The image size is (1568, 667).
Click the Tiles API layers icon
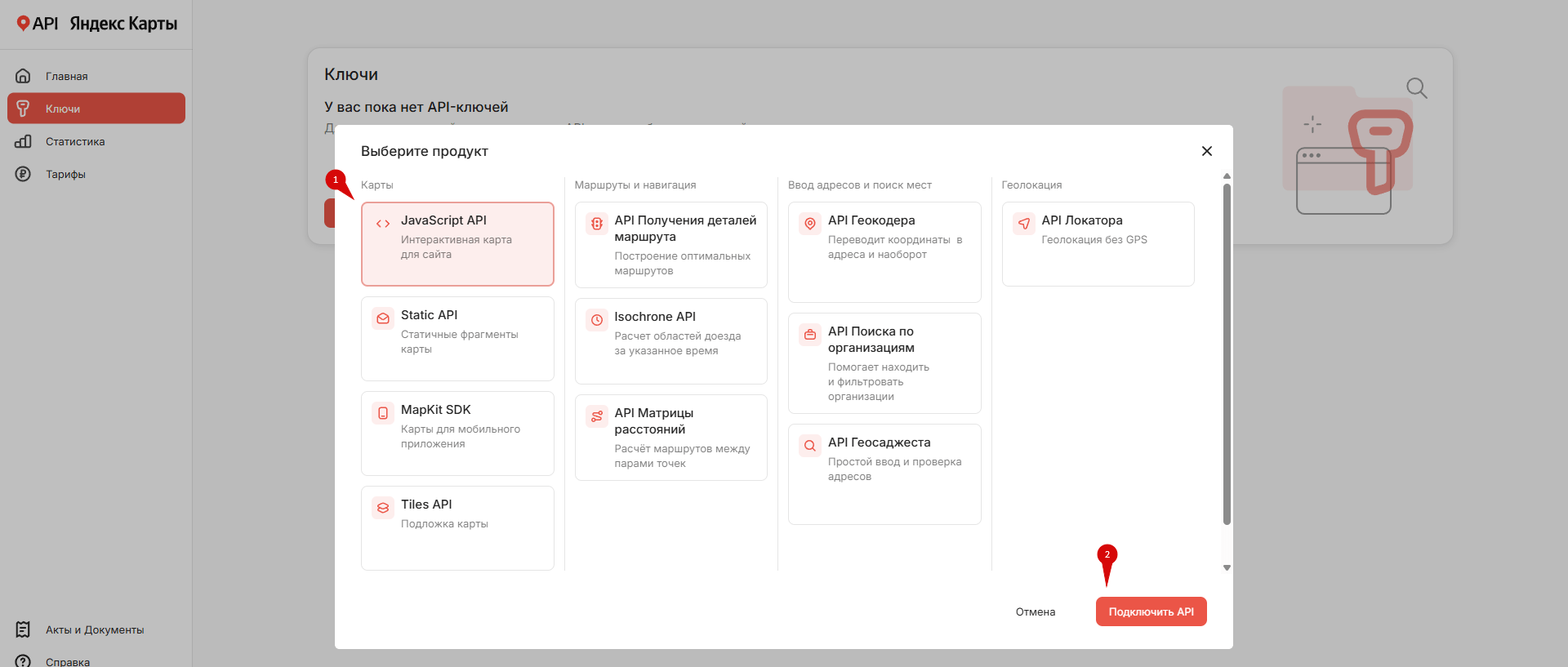[383, 508]
